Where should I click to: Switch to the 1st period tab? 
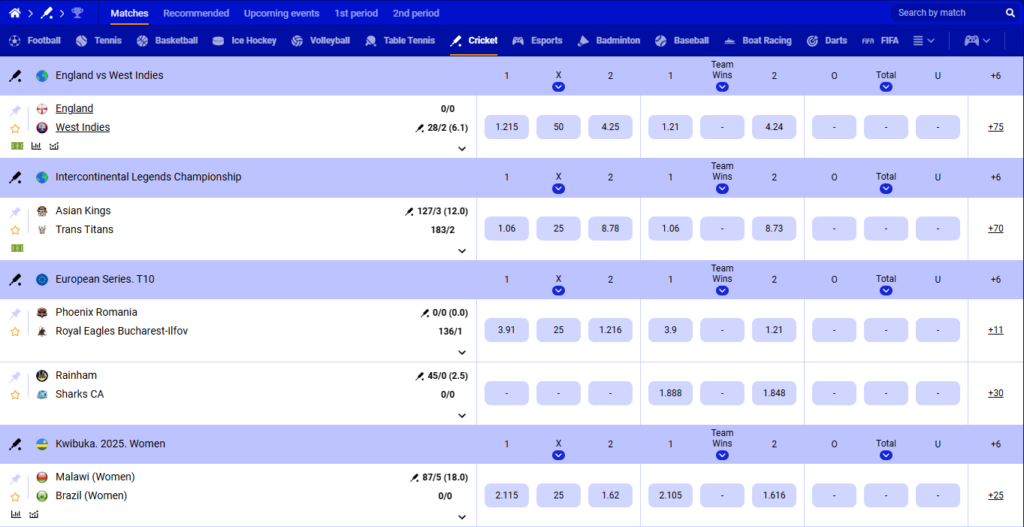pyautogui.click(x=357, y=13)
